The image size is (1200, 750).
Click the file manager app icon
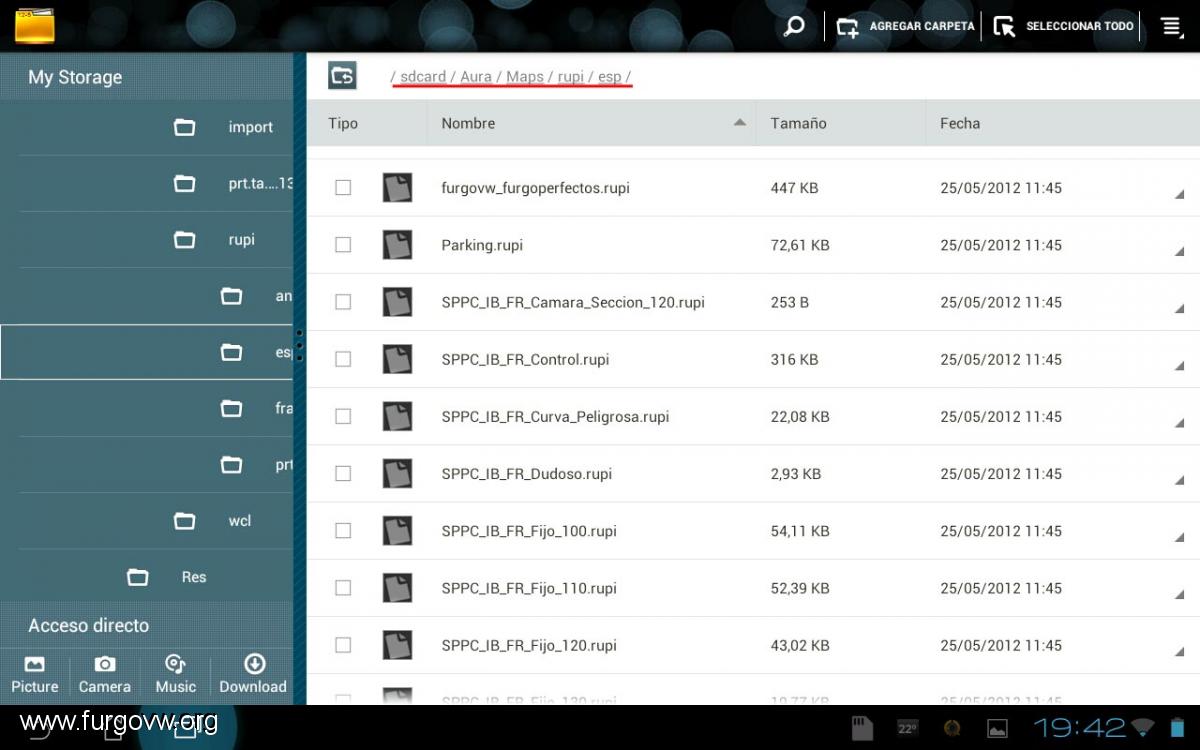point(35,26)
